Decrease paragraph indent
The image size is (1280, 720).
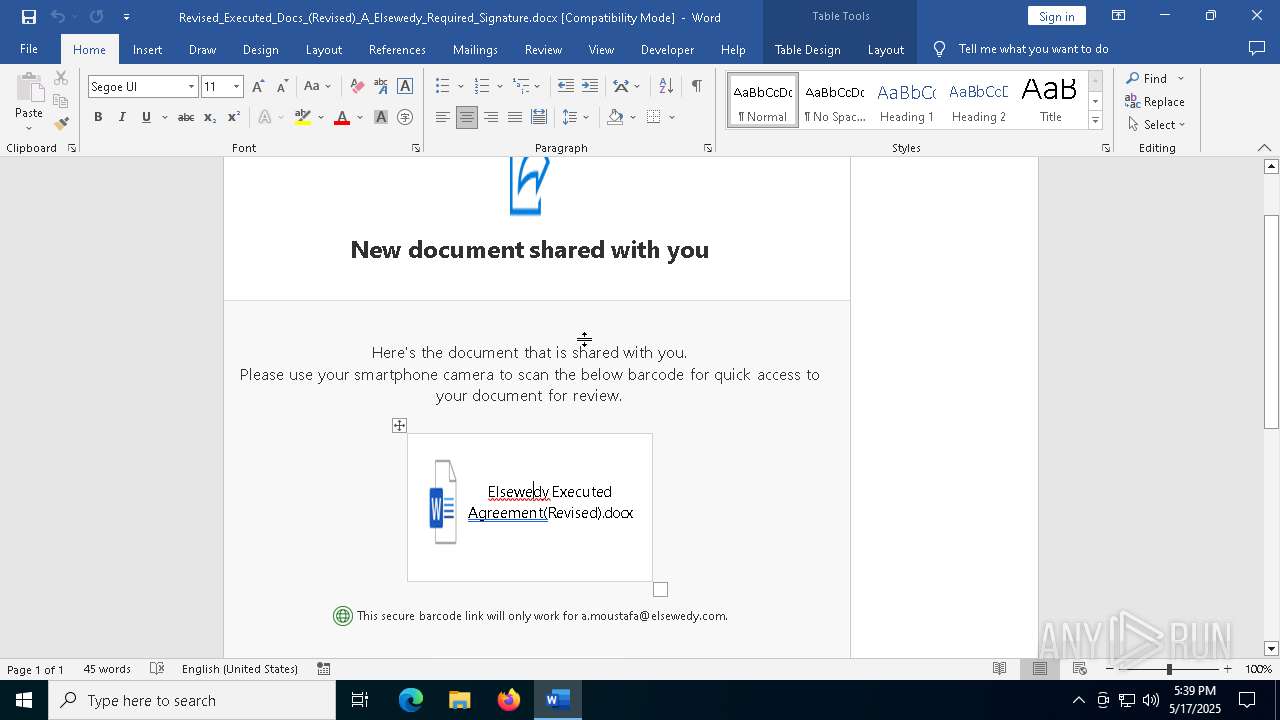click(x=566, y=86)
